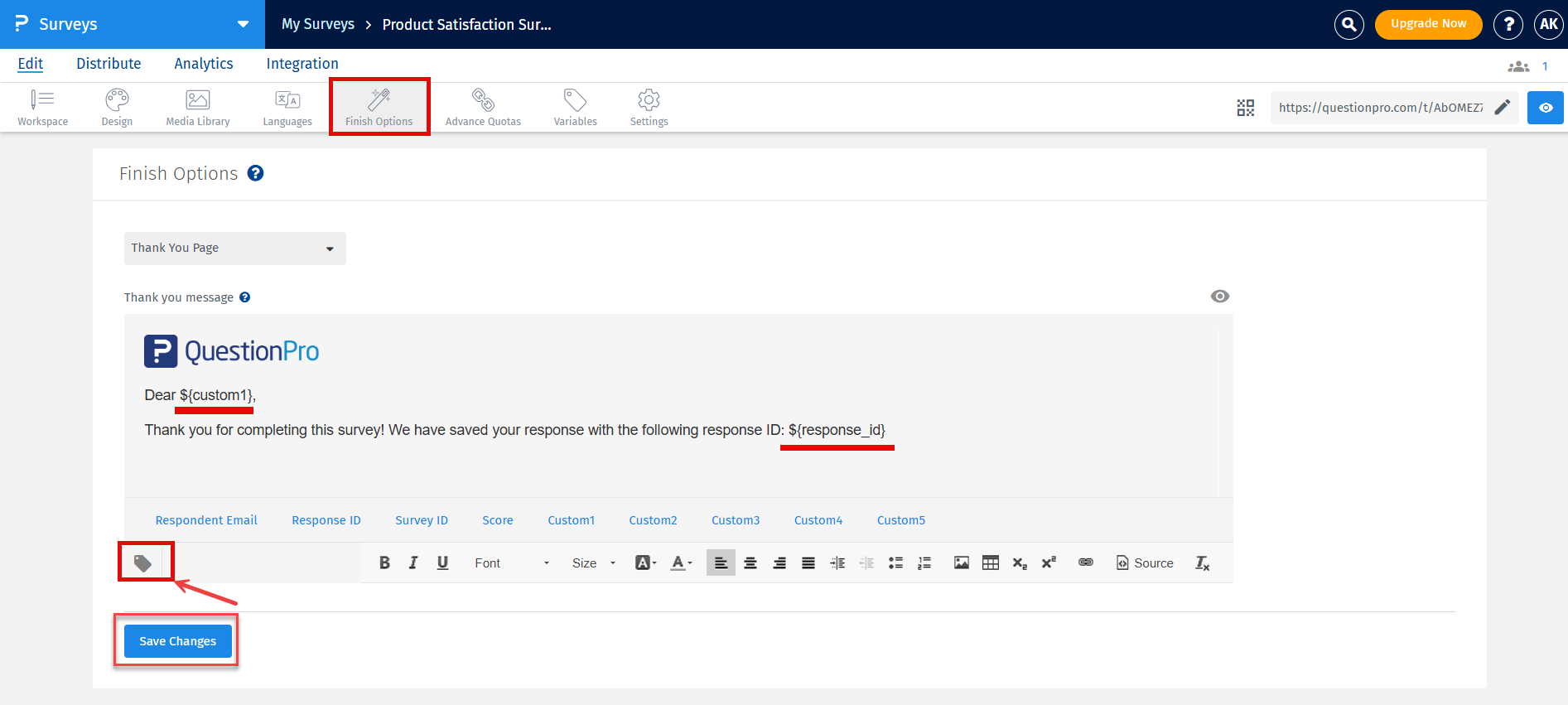The width and height of the screenshot is (1568, 705).
Task: Click the Save Changes button
Action: 177,641
